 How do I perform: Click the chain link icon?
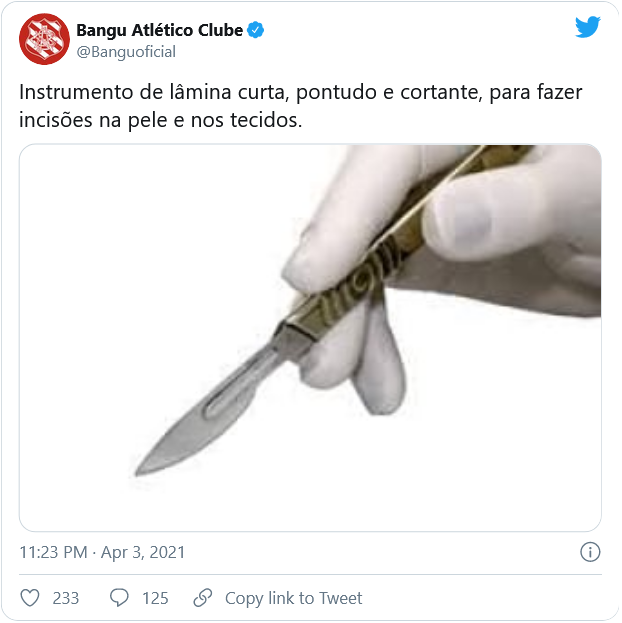pyautogui.click(x=203, y=598)
